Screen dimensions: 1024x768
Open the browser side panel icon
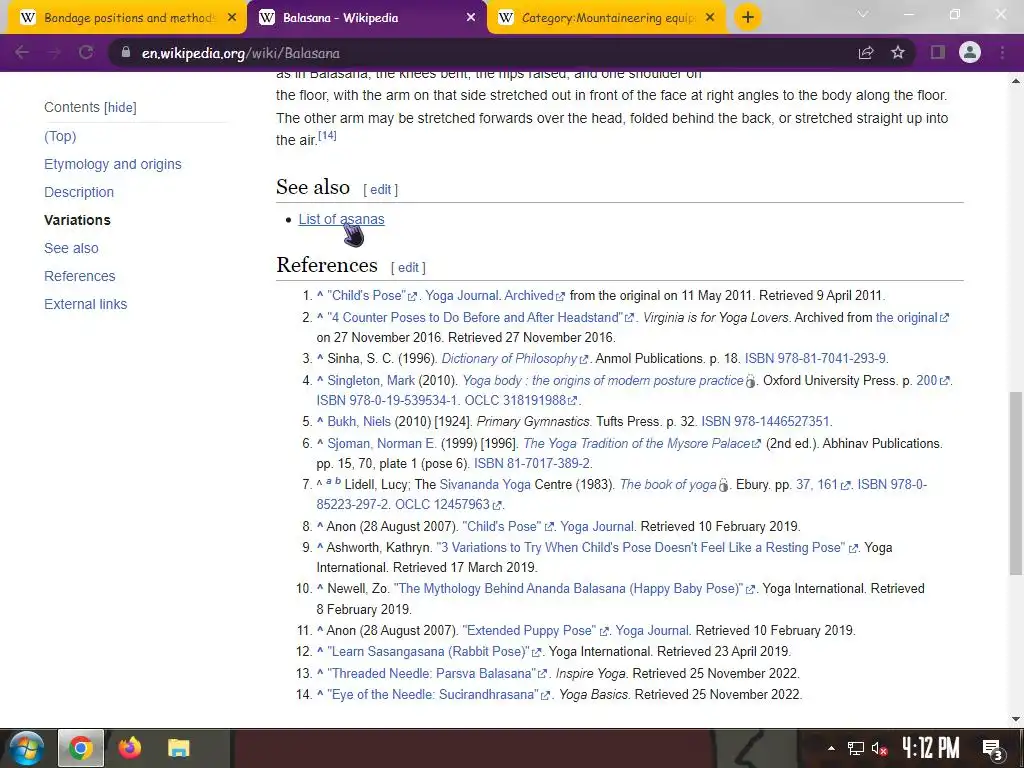tap(938, 52)
